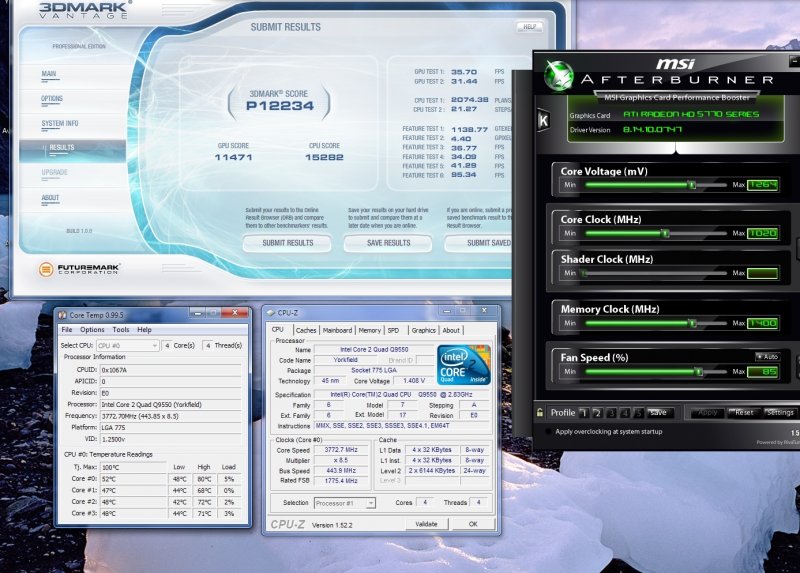800x573 pixels.
Task: Open System Info section in 3DMark Vantage
Action: coord(60,123)
